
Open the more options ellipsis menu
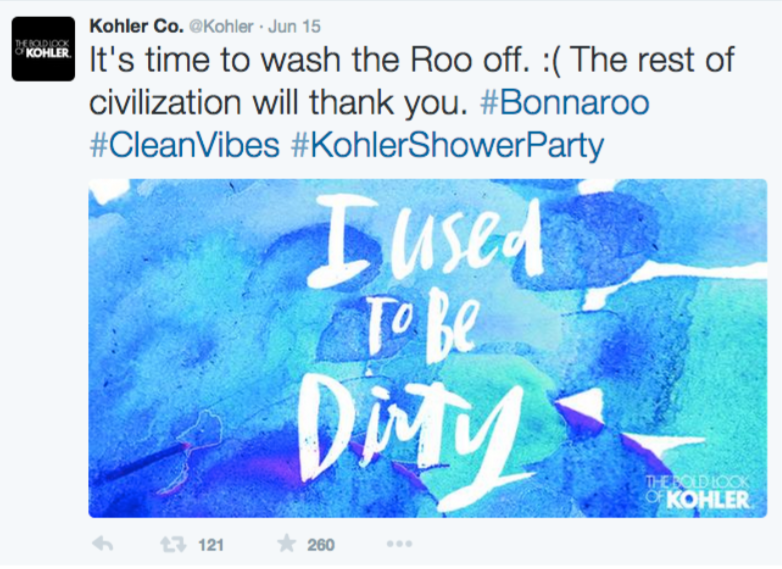coord(399,545)
